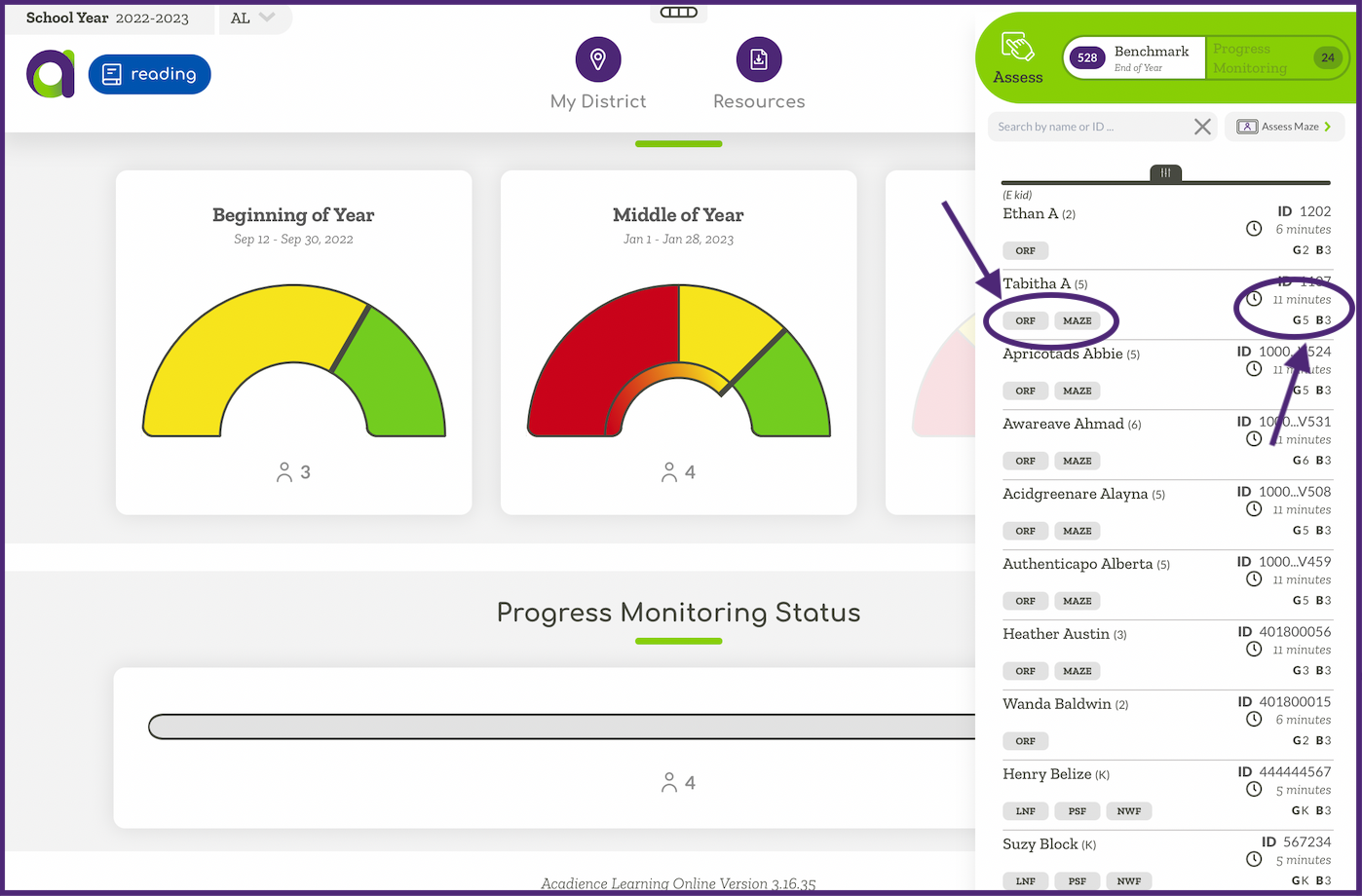The height and width of the screenshot is (896, 1362).
Task: Start MAZE for Tabitha A
Action: pos(1077,320)
